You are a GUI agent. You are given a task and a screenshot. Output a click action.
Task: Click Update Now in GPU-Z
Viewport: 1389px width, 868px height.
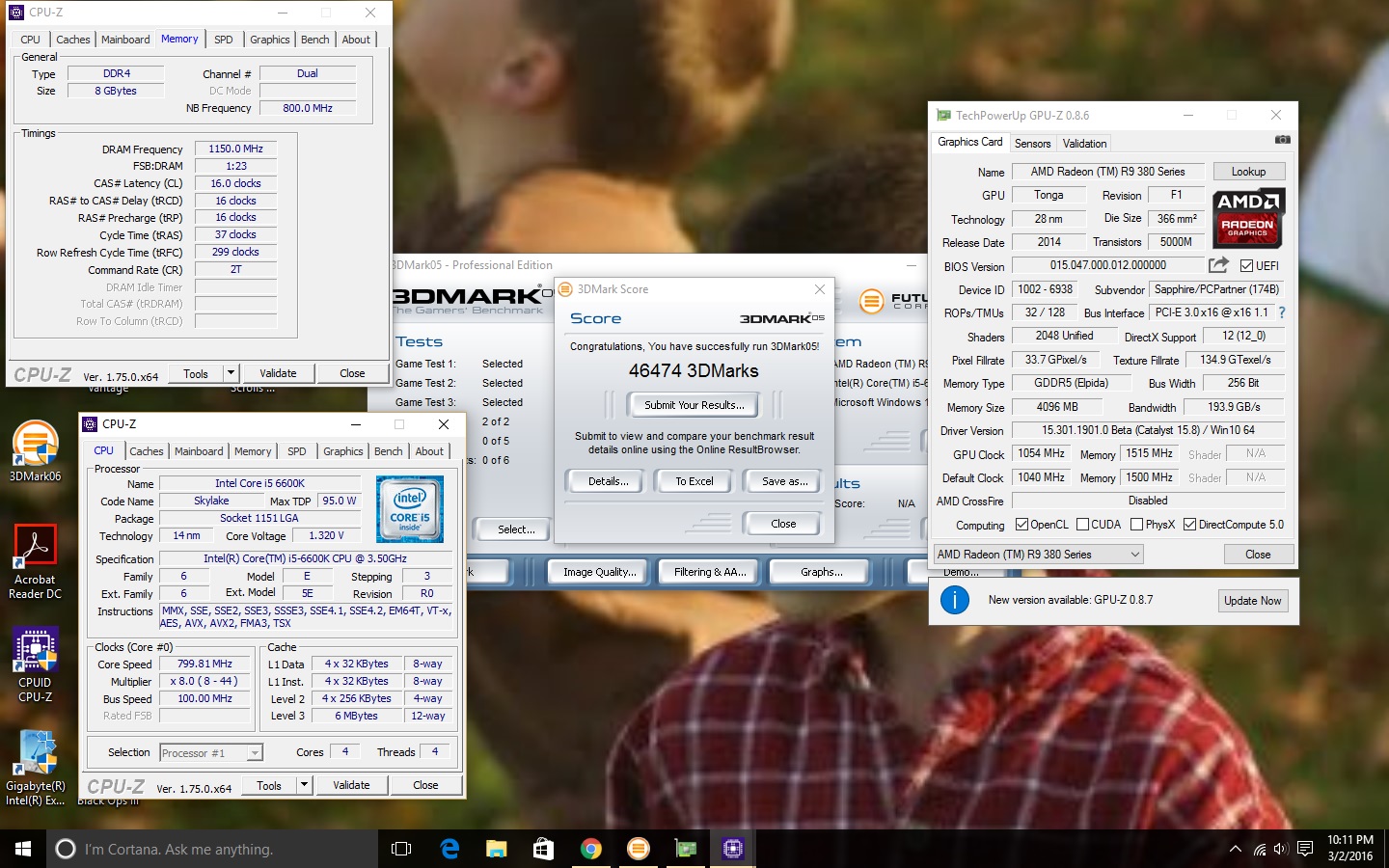click(1252, 601)
